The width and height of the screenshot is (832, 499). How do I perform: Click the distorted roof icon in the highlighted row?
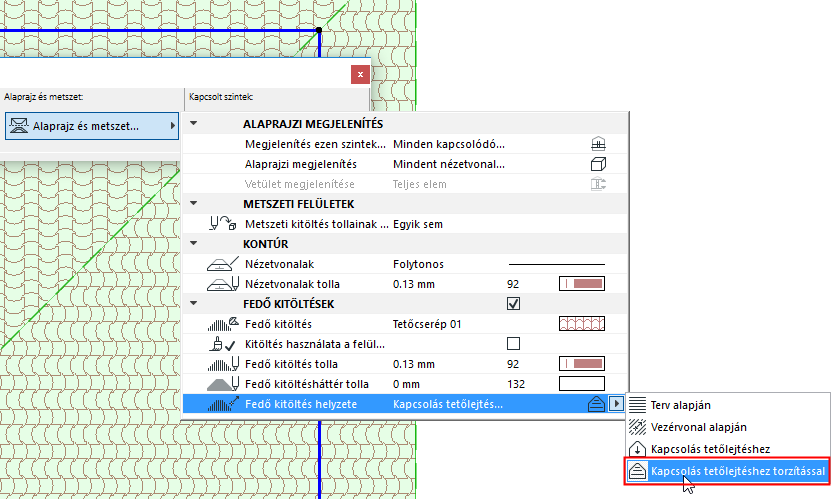(x=596, y=404)
